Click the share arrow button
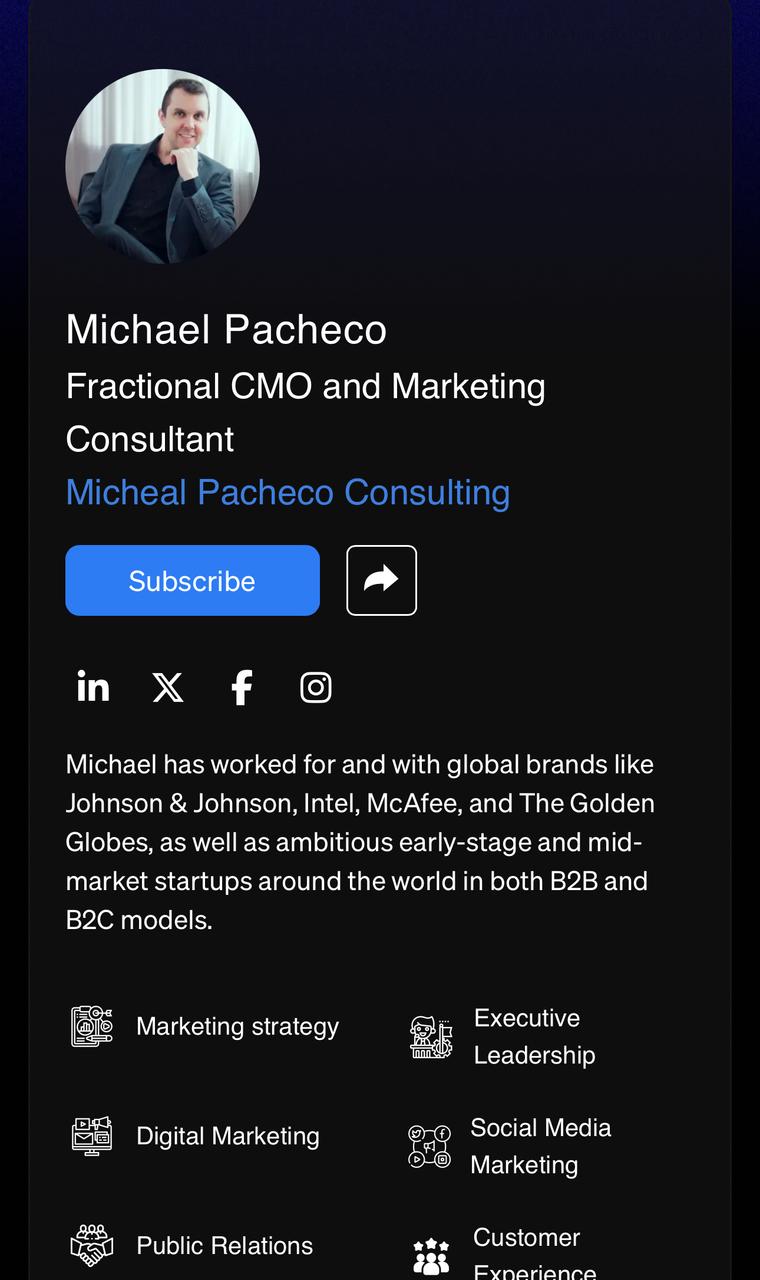Screen dimensions: 760x1280 [381, 580]
